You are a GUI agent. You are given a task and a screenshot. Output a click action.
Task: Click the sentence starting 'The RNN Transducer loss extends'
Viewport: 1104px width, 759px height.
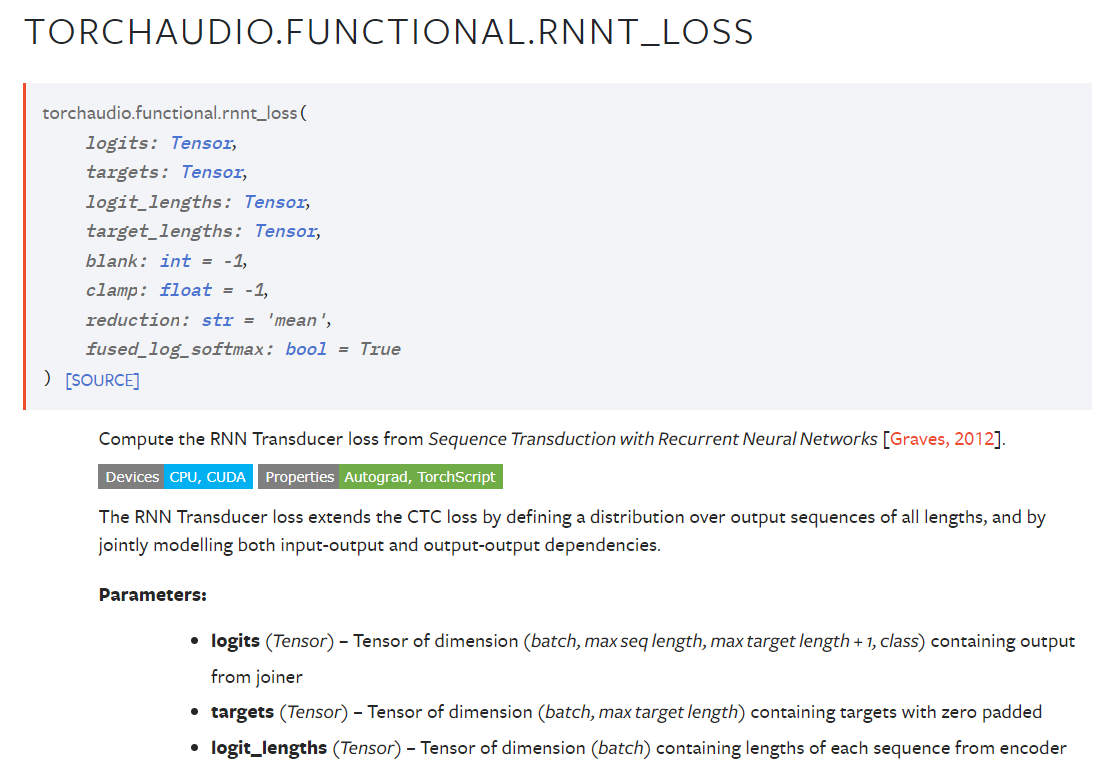click(x=572, y=531)
